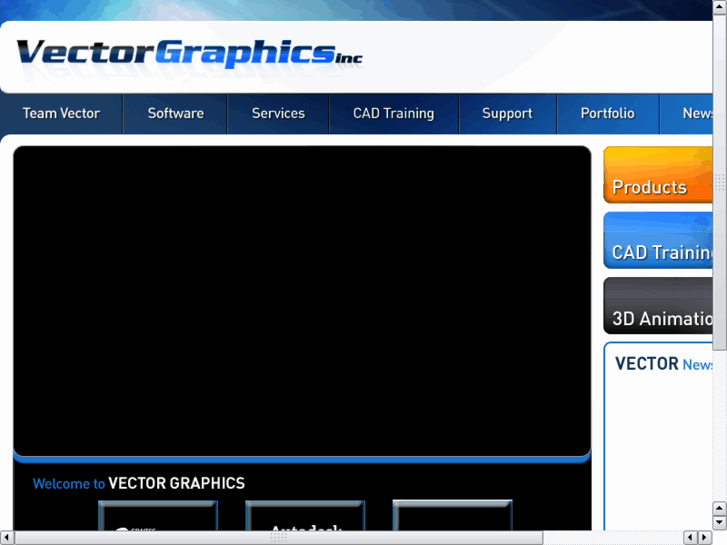Open the News item in navigation bar
727x545 pixels.
pos(687,114)
